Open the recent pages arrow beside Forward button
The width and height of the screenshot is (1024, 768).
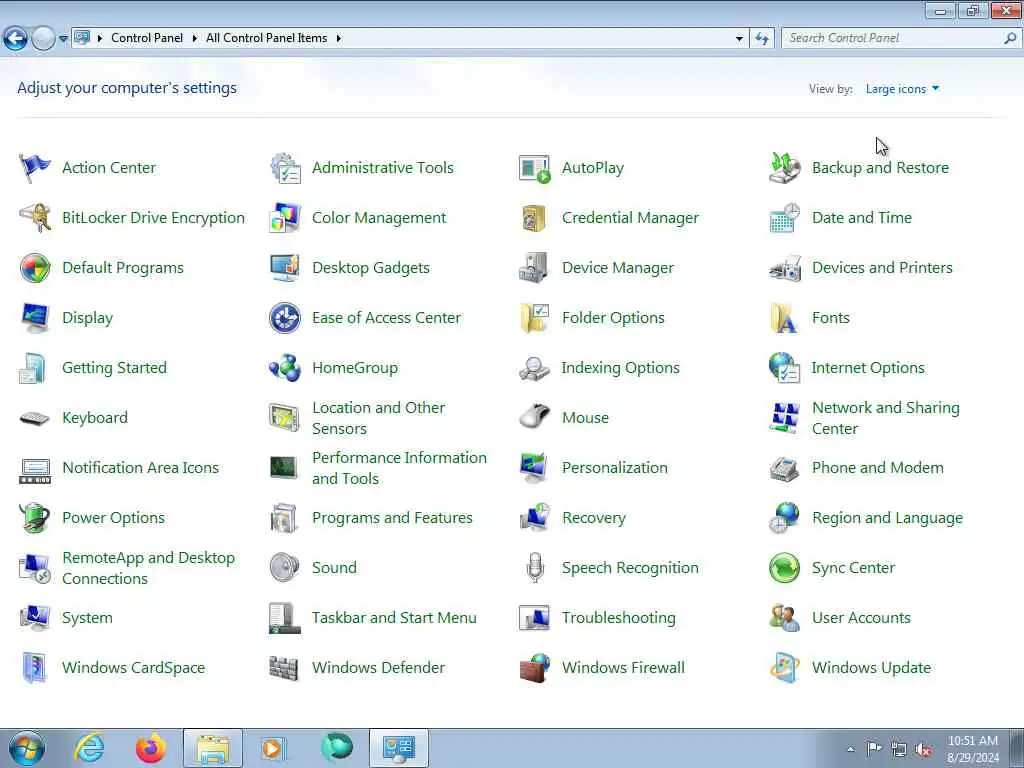point(63,39)
